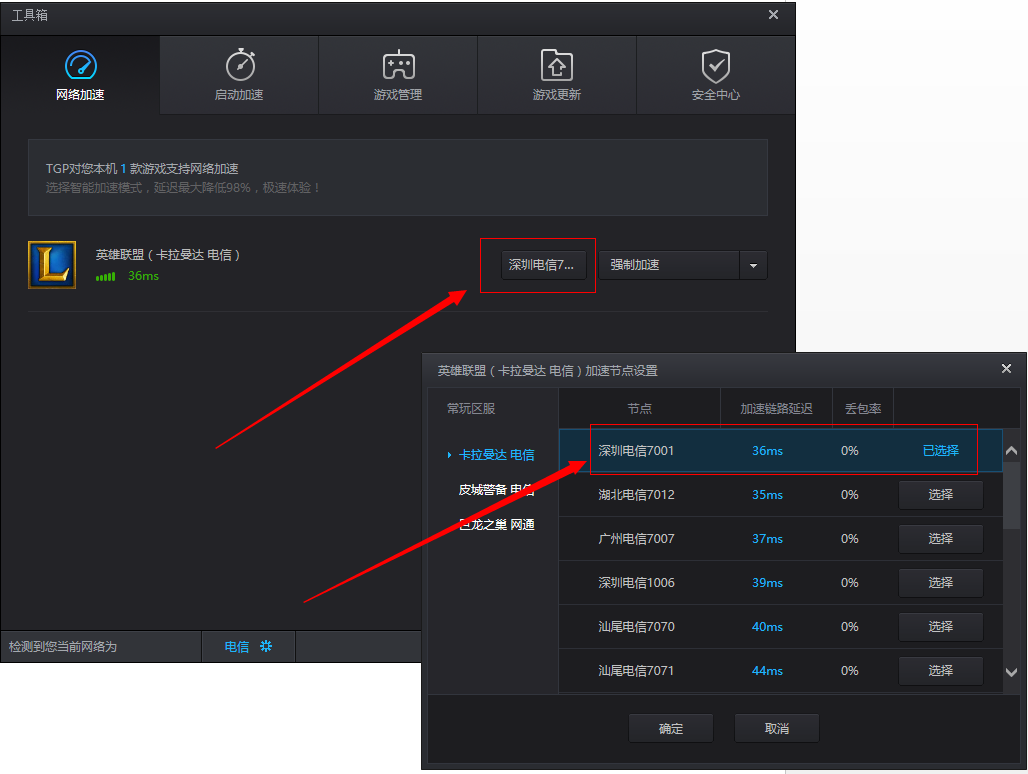Cancel node settings with 取消 button
Screen dimensions: 1028x774
click(x=777, y=728)
